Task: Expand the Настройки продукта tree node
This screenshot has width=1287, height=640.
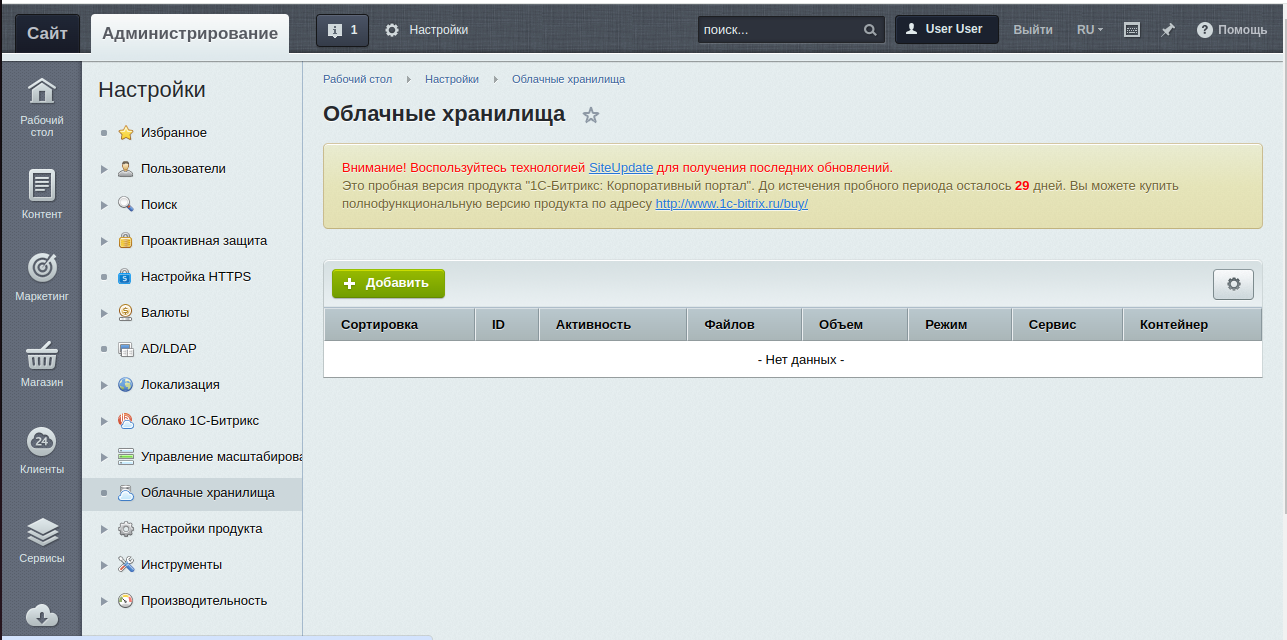Action: pyautogui.click(x=104, y=529)
